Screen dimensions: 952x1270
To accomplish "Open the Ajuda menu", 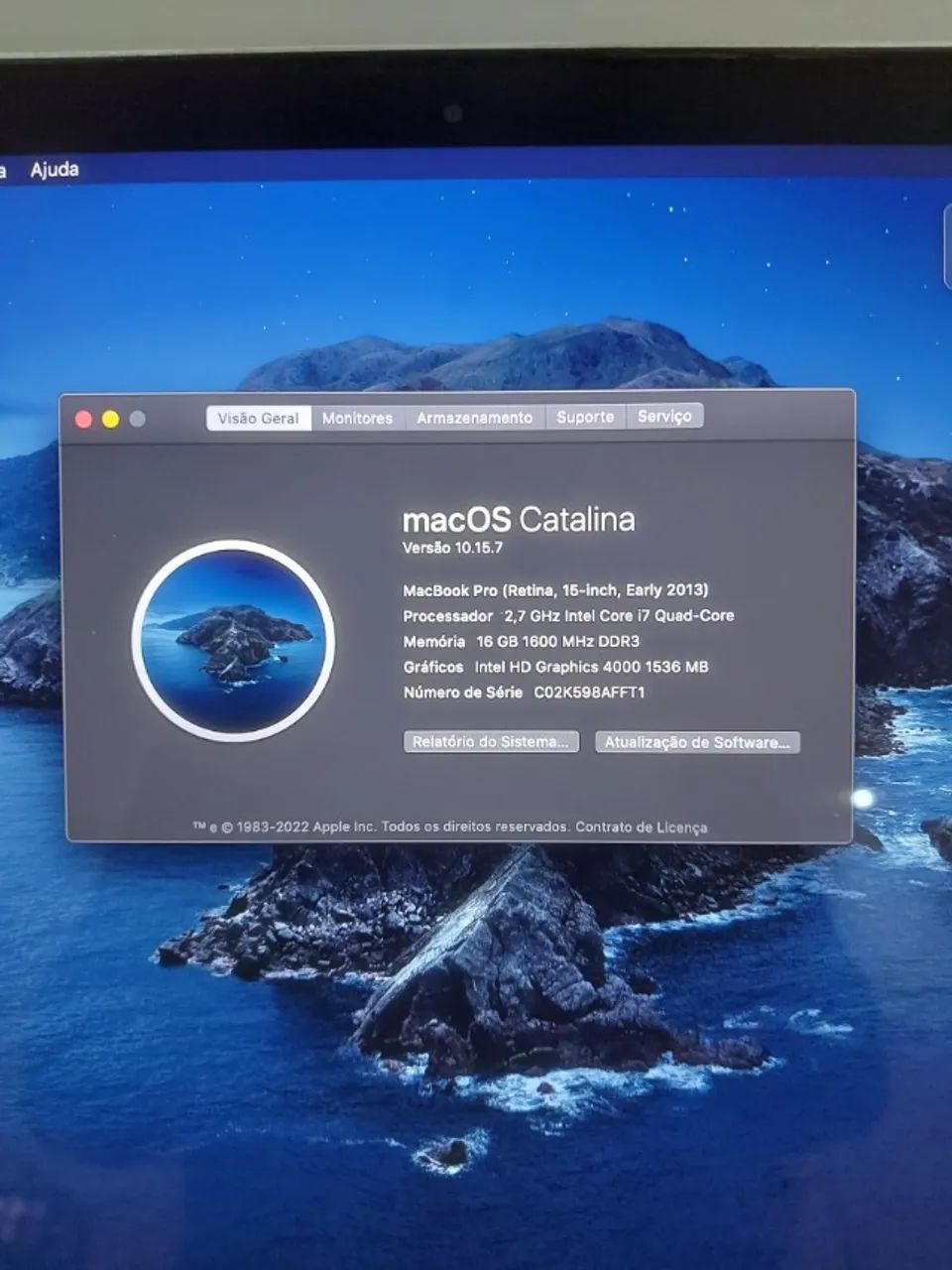I will point(56,169).
